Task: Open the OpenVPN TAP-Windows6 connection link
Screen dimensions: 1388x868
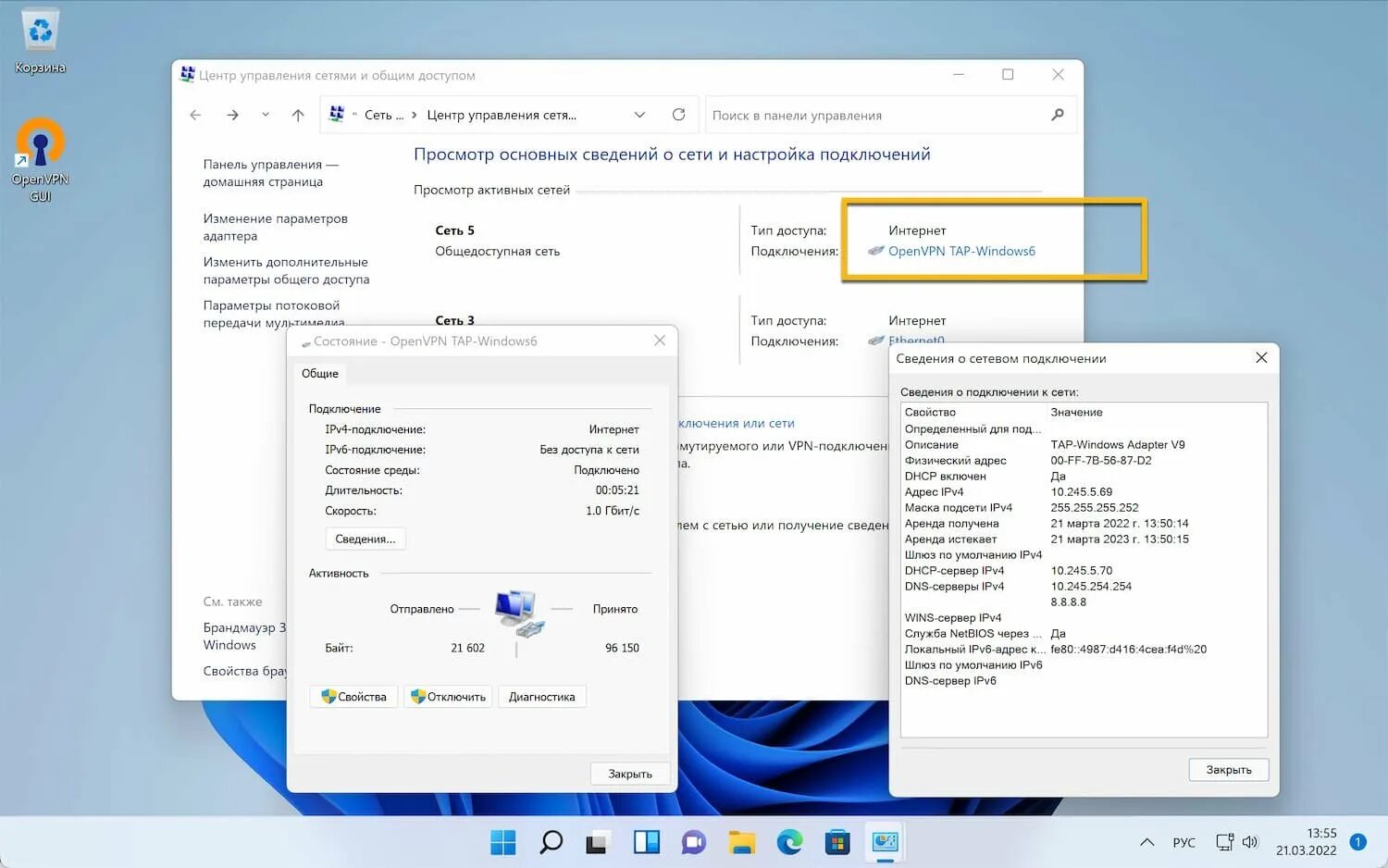Action: click(961, 251)
